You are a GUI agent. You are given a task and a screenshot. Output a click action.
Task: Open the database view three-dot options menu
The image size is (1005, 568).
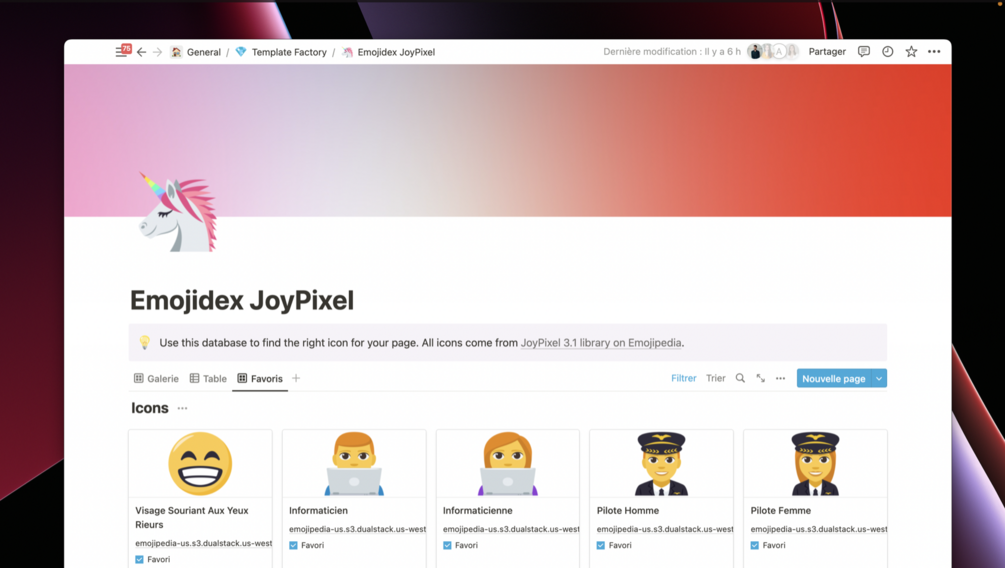tap(780, 378)
